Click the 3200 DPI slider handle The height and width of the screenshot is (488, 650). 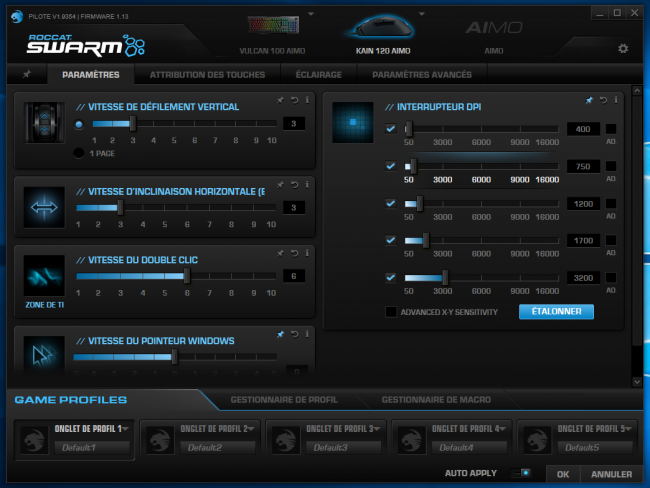click(445, 277)
